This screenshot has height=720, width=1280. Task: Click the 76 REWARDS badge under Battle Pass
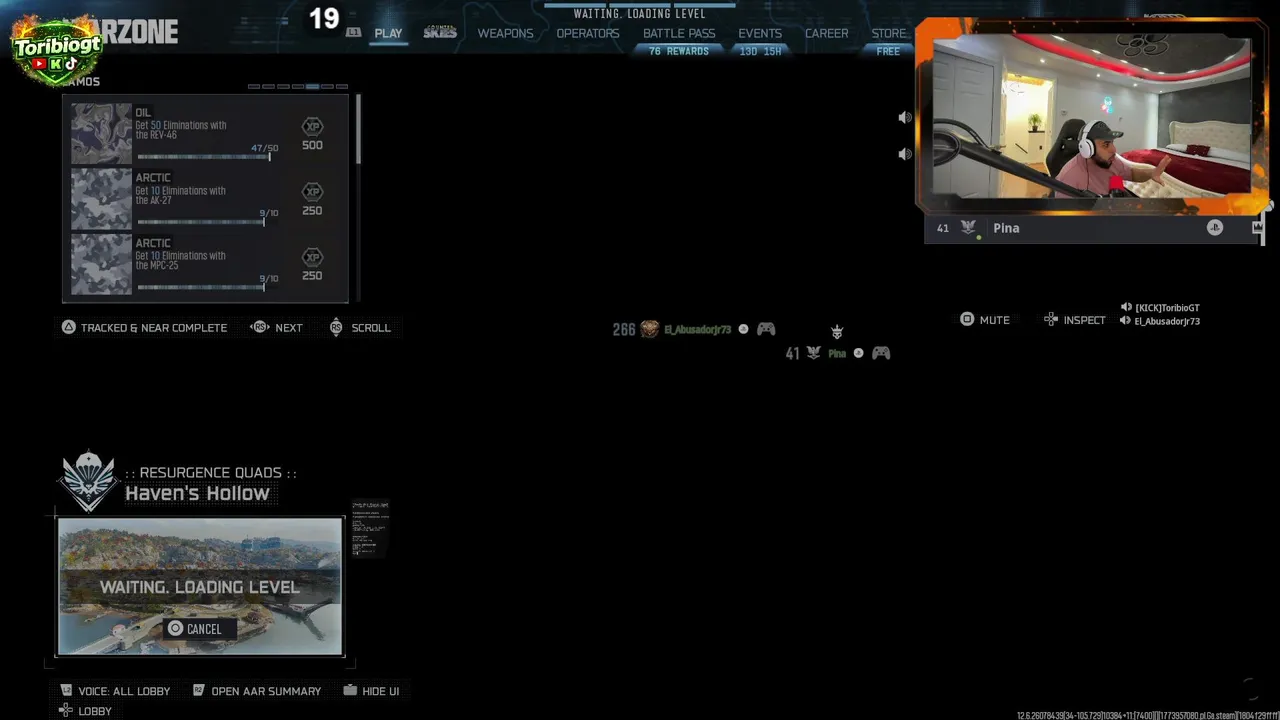[679, 51]
